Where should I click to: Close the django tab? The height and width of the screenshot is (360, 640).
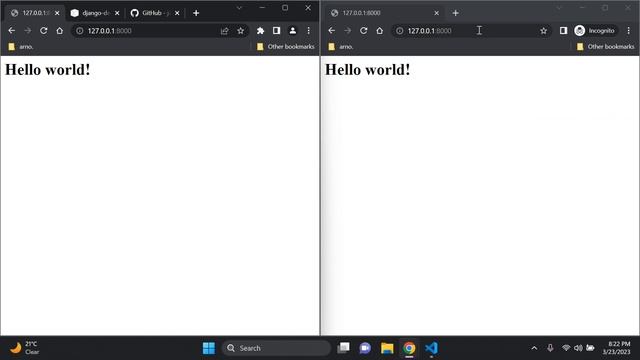117,13
